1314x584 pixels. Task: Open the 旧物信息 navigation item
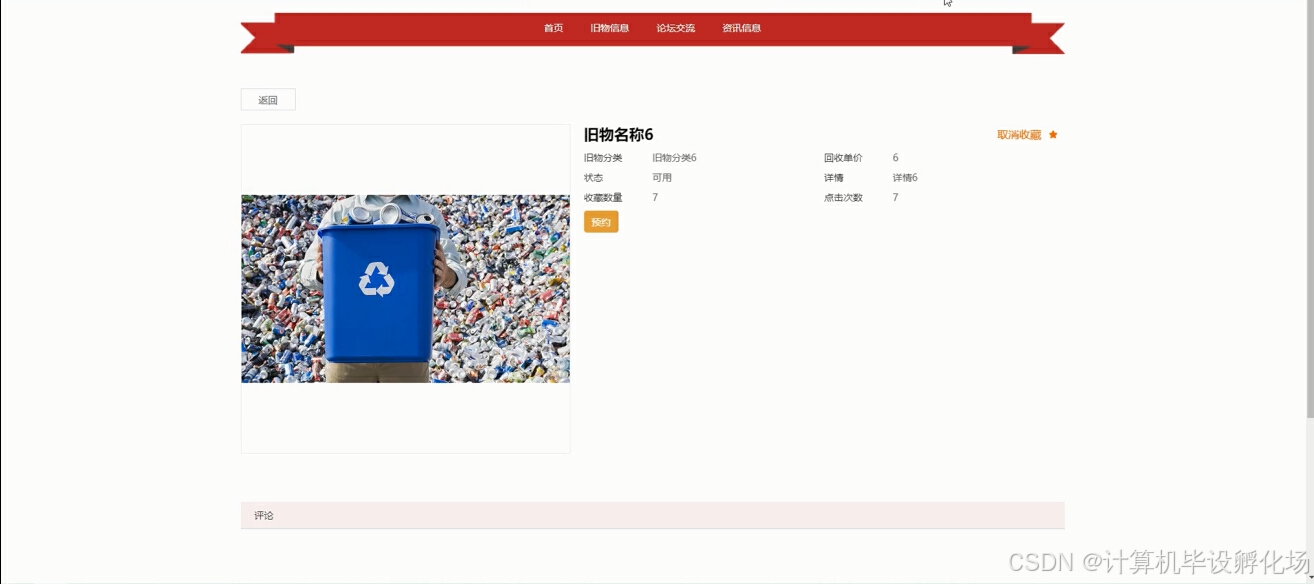click(609, 28)
